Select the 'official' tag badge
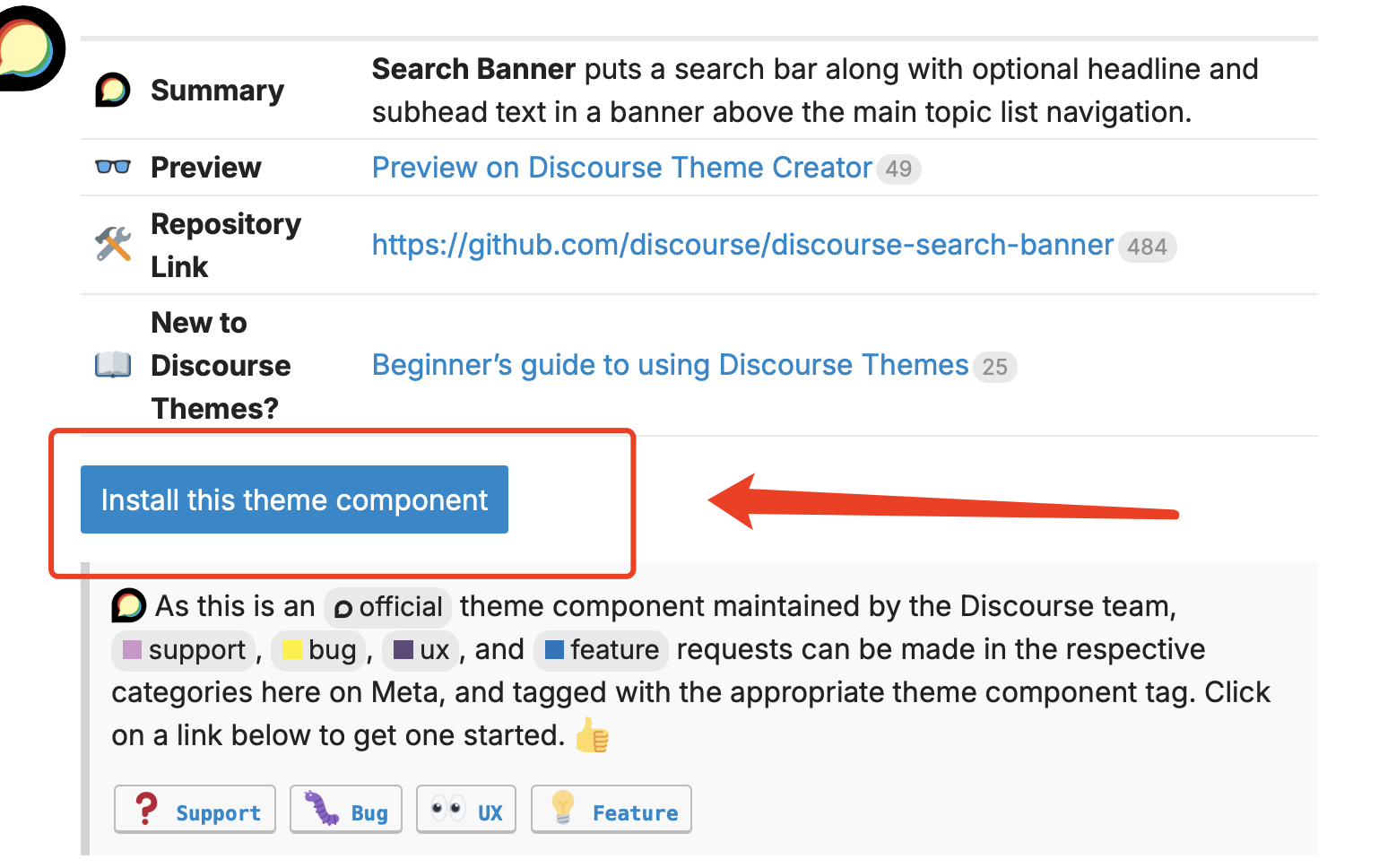Screen dimensions: 1379x868 388,607
